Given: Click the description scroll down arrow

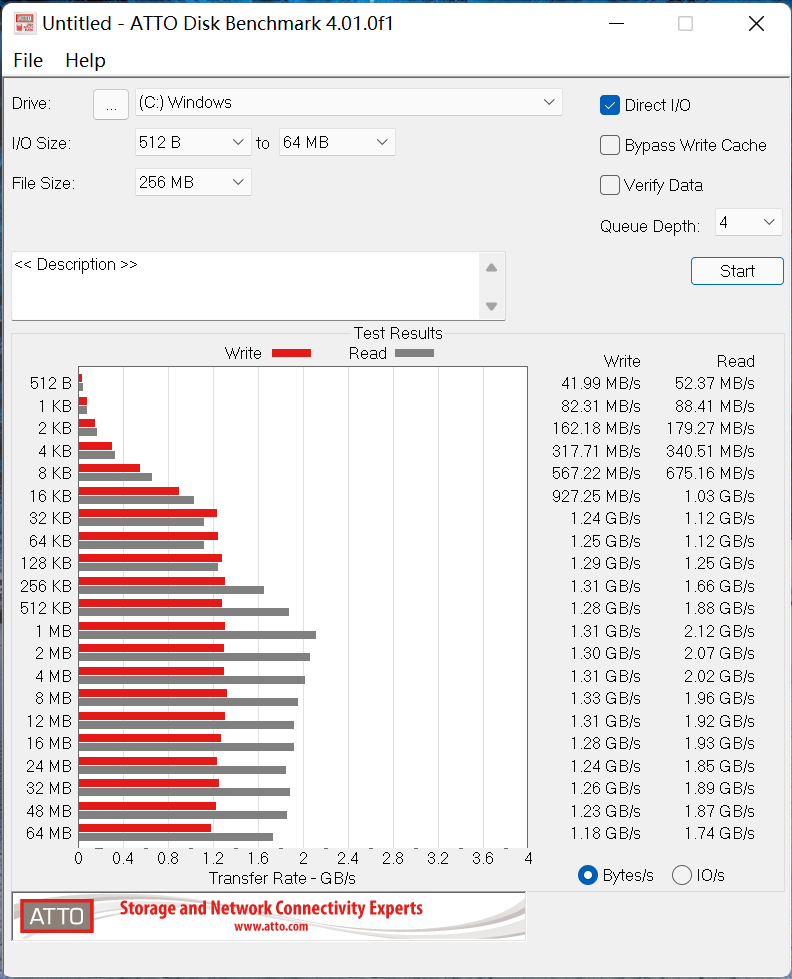Looking at the screenshot, I should tap(492, 306).
